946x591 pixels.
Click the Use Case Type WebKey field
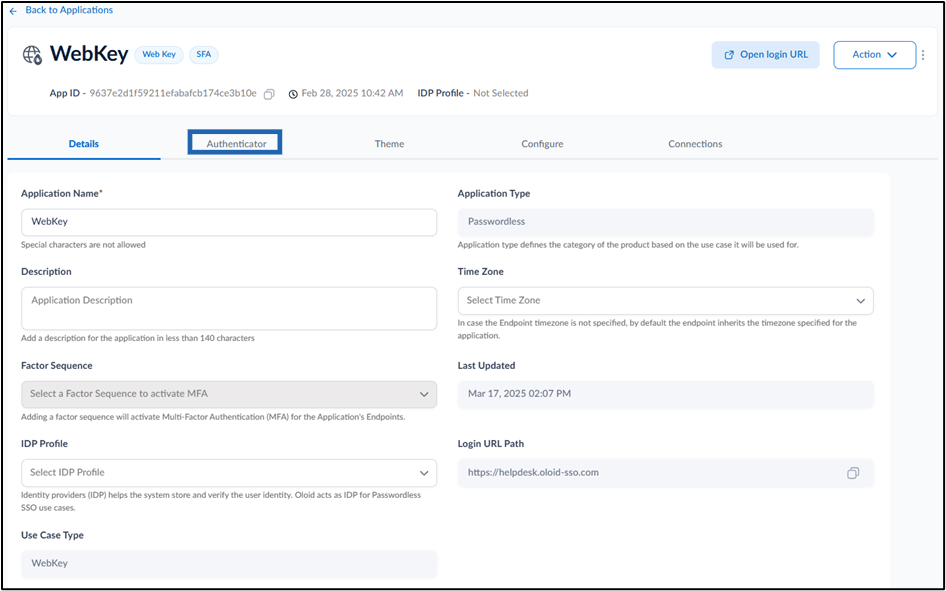click(229, 563)
